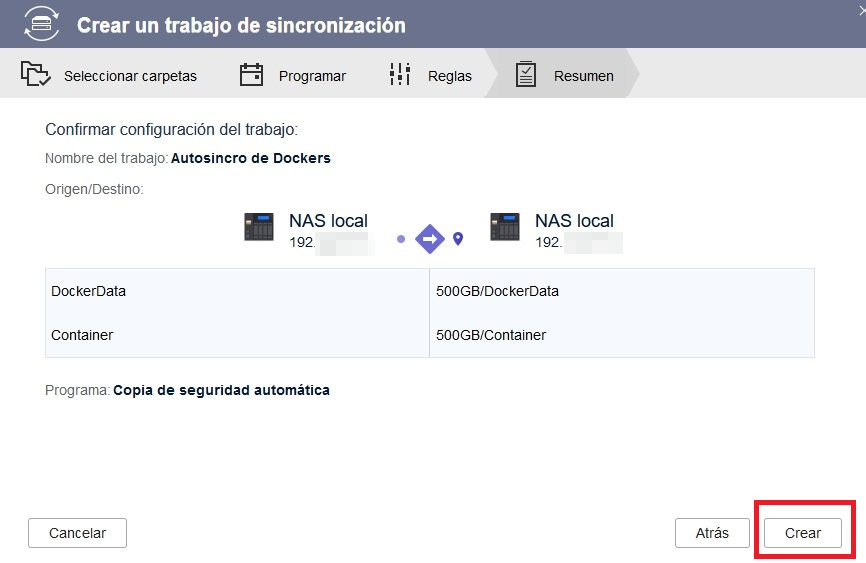Click the Copia de seguridad automática text
Screen dimensions: 866x563
(221, 390)
